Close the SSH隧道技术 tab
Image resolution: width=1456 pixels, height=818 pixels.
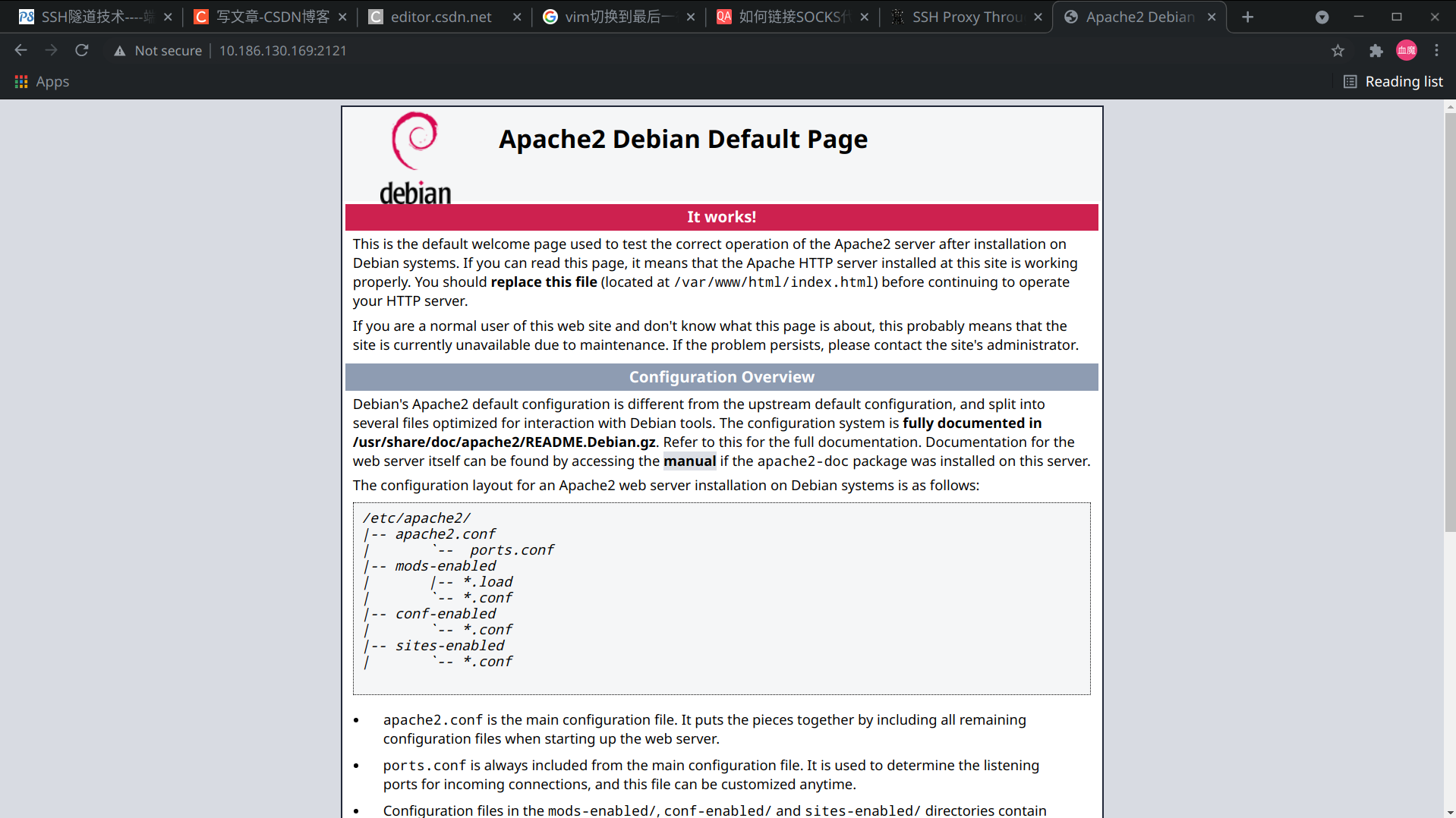tap(168, 17)
